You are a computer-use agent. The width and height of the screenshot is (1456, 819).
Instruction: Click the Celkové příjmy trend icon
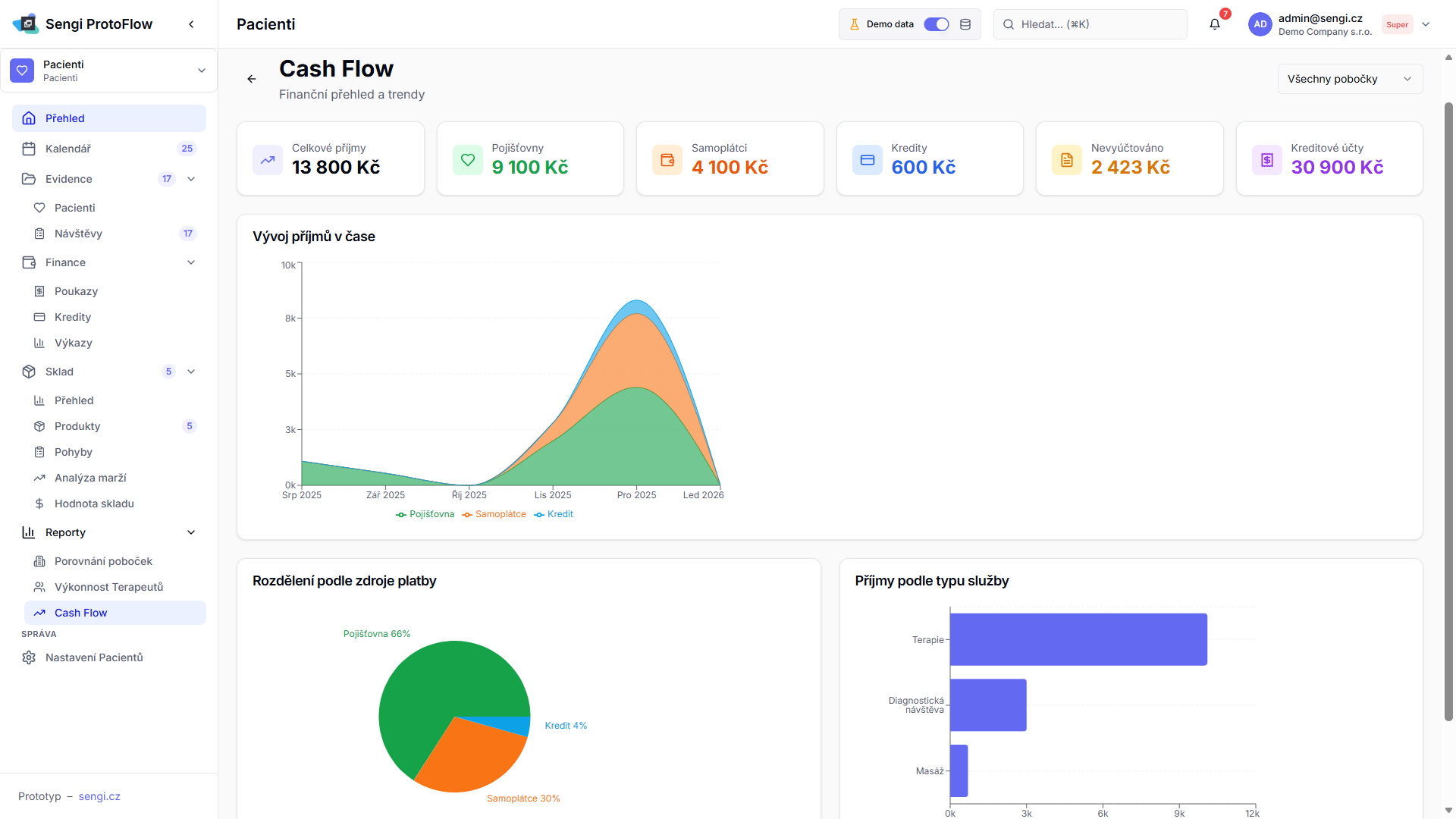pyautogui.click(x=268, y=160)
